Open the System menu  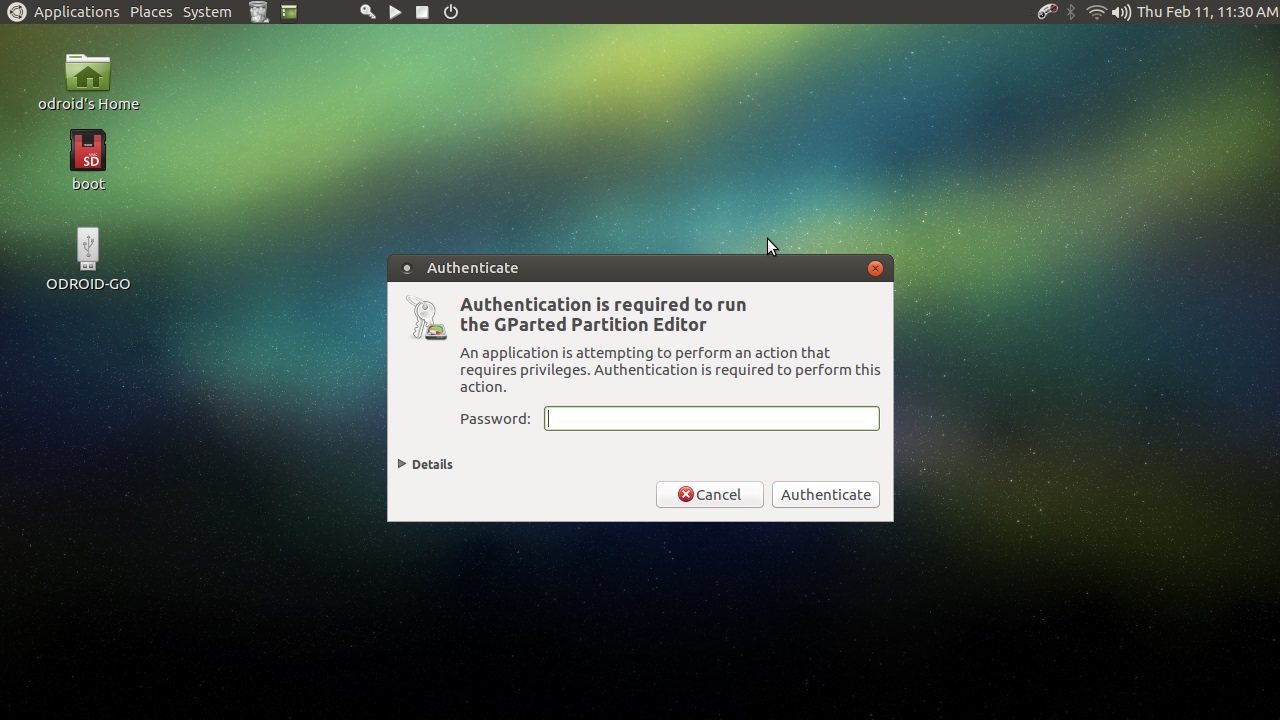click(207, 12)
